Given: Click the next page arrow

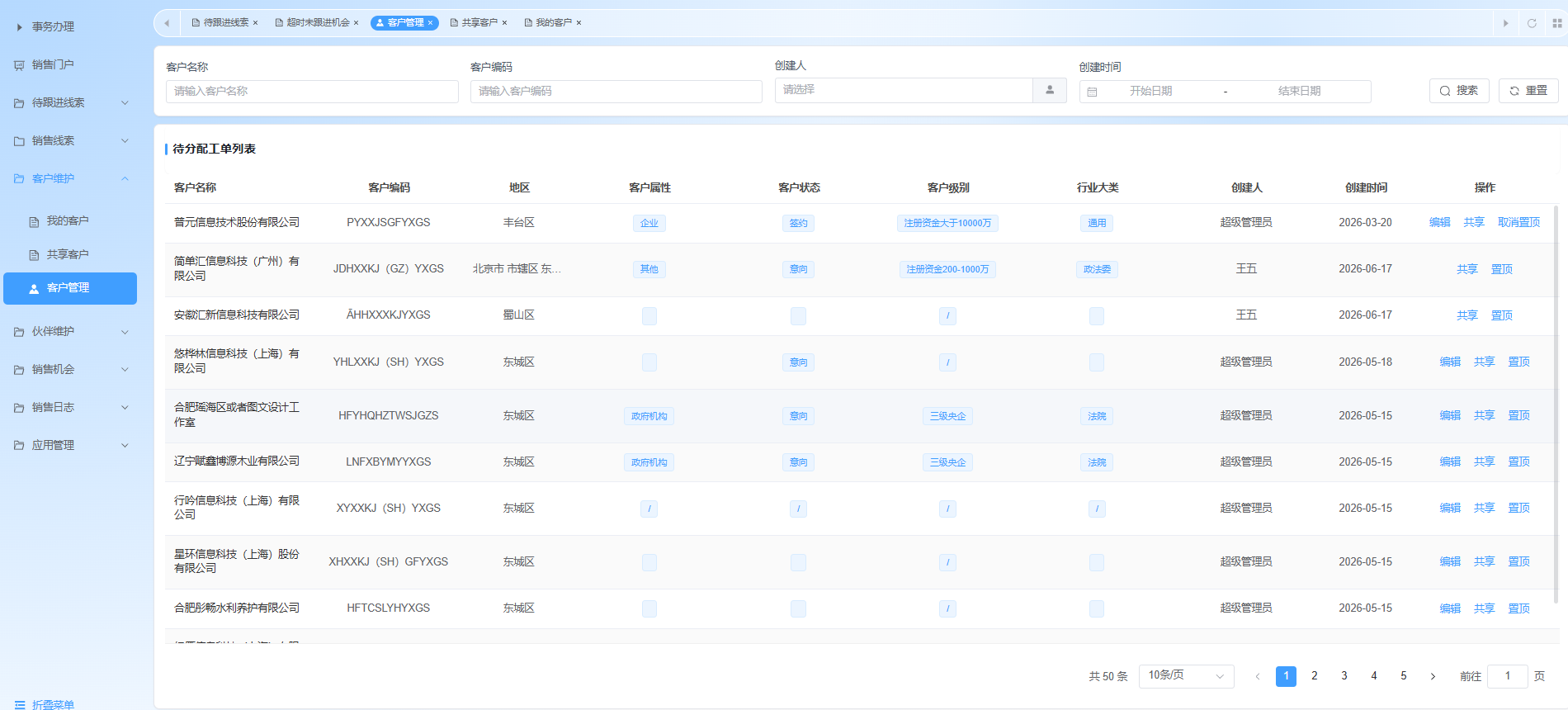Looking at the screenshot, I should (x=1433, y=677).
